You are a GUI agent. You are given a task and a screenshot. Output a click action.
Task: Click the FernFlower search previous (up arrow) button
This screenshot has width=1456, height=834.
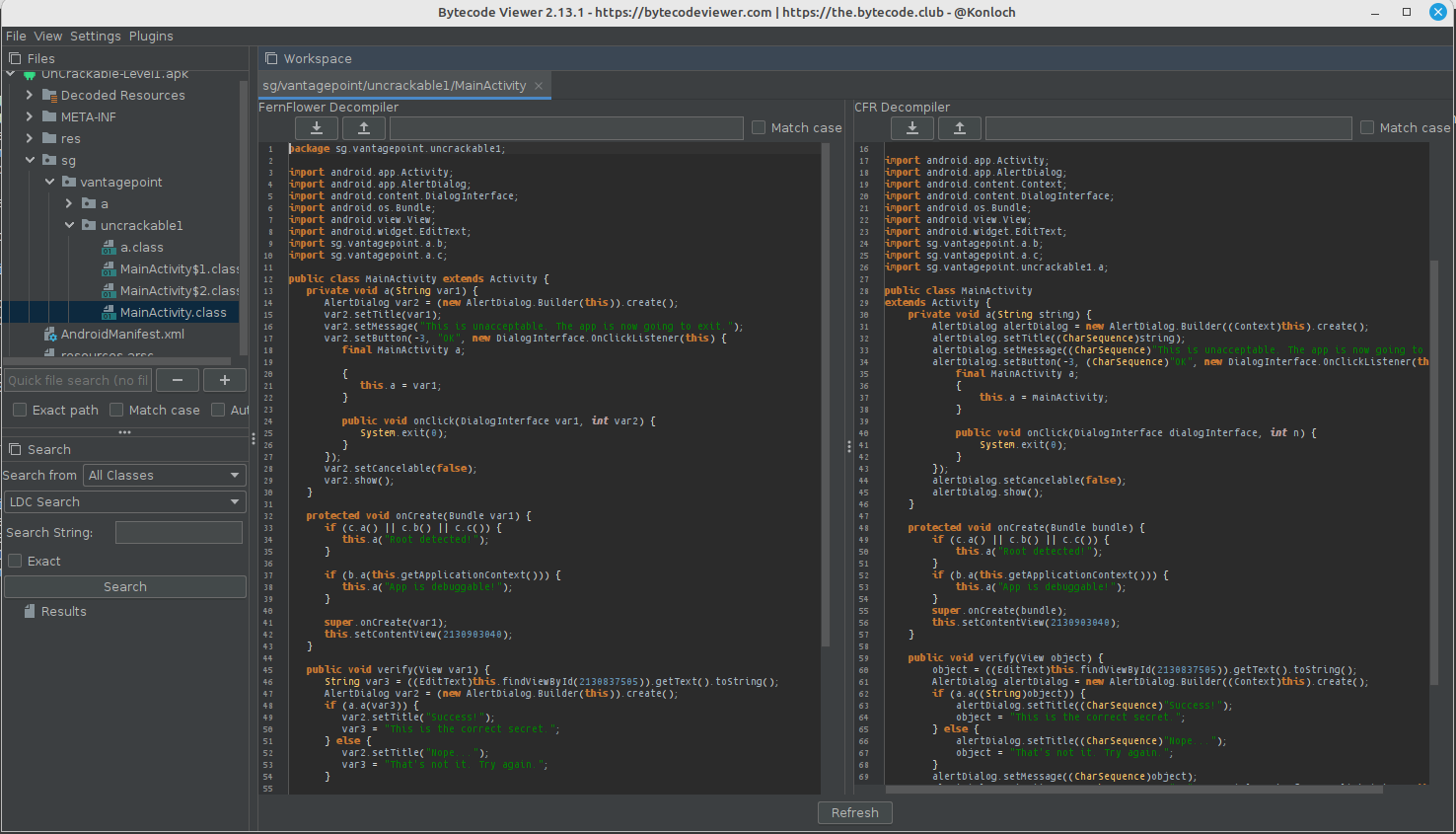[364, 128]
